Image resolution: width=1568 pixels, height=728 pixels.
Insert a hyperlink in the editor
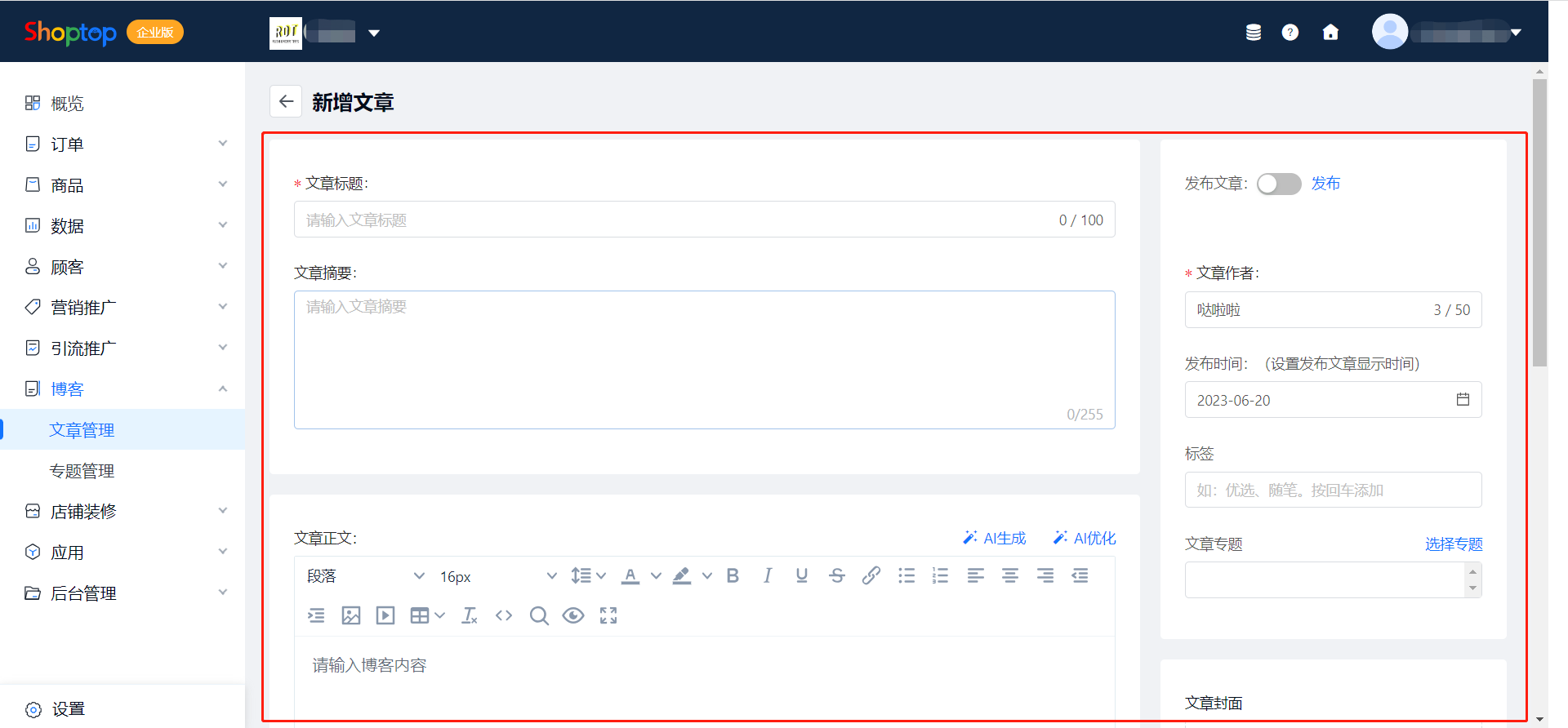(871, 576)
